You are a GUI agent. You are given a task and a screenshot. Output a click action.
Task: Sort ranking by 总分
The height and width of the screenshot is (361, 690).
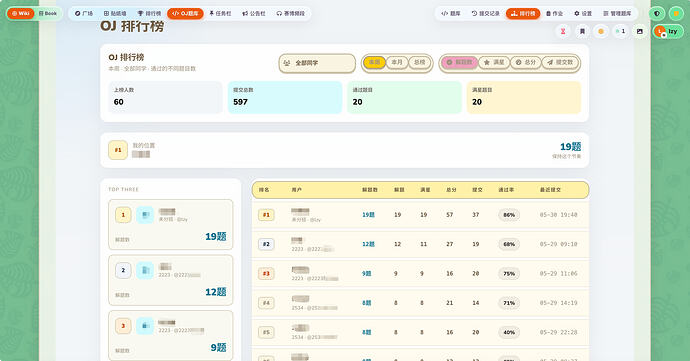pyautogui.click(x=525, y=63)
